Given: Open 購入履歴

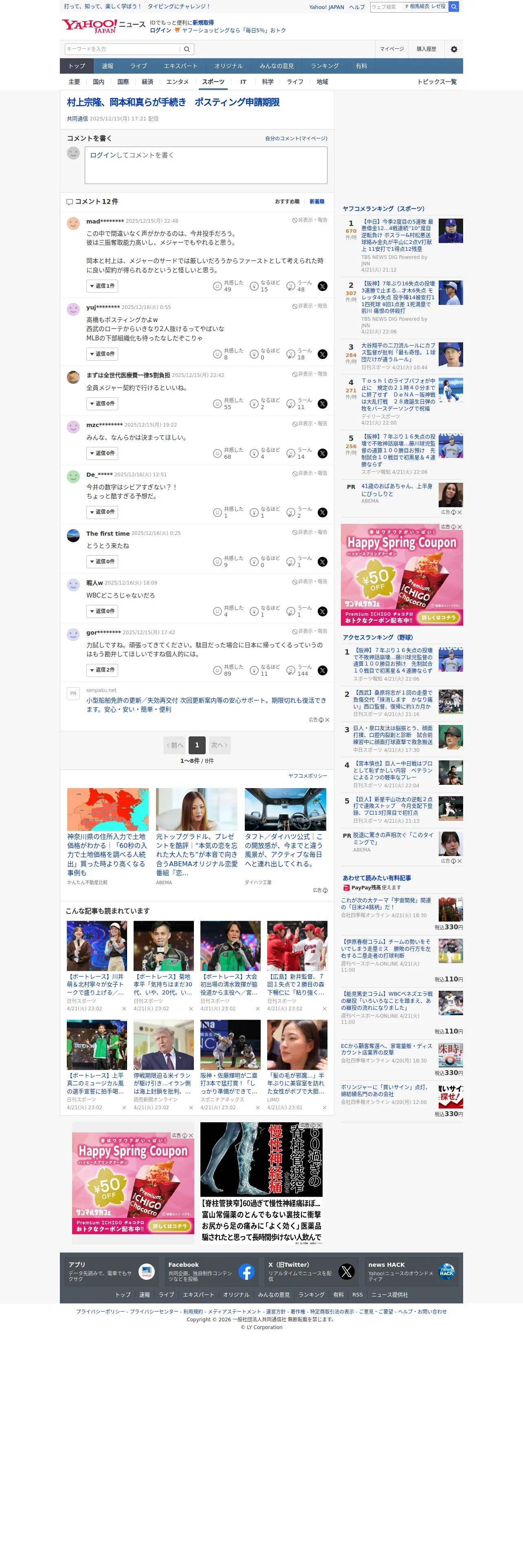Looking at the screenshot, I should 426,49.
